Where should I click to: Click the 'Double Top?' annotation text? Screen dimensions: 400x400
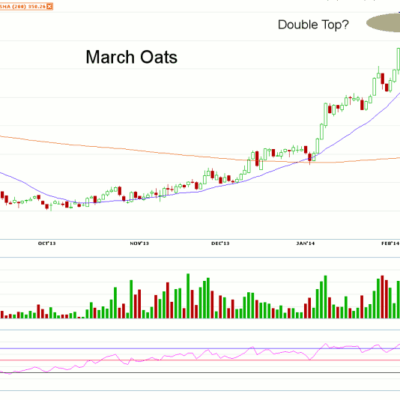coord(313,25)
